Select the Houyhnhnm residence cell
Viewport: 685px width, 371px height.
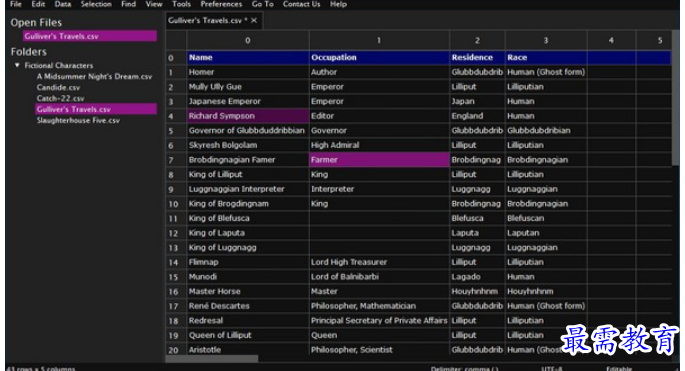477,291
